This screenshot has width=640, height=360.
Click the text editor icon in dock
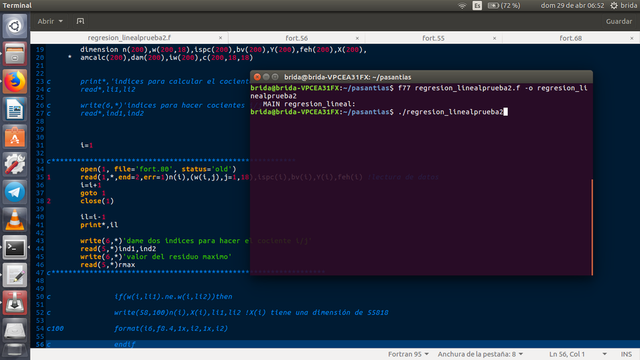[x=15, y=275]
